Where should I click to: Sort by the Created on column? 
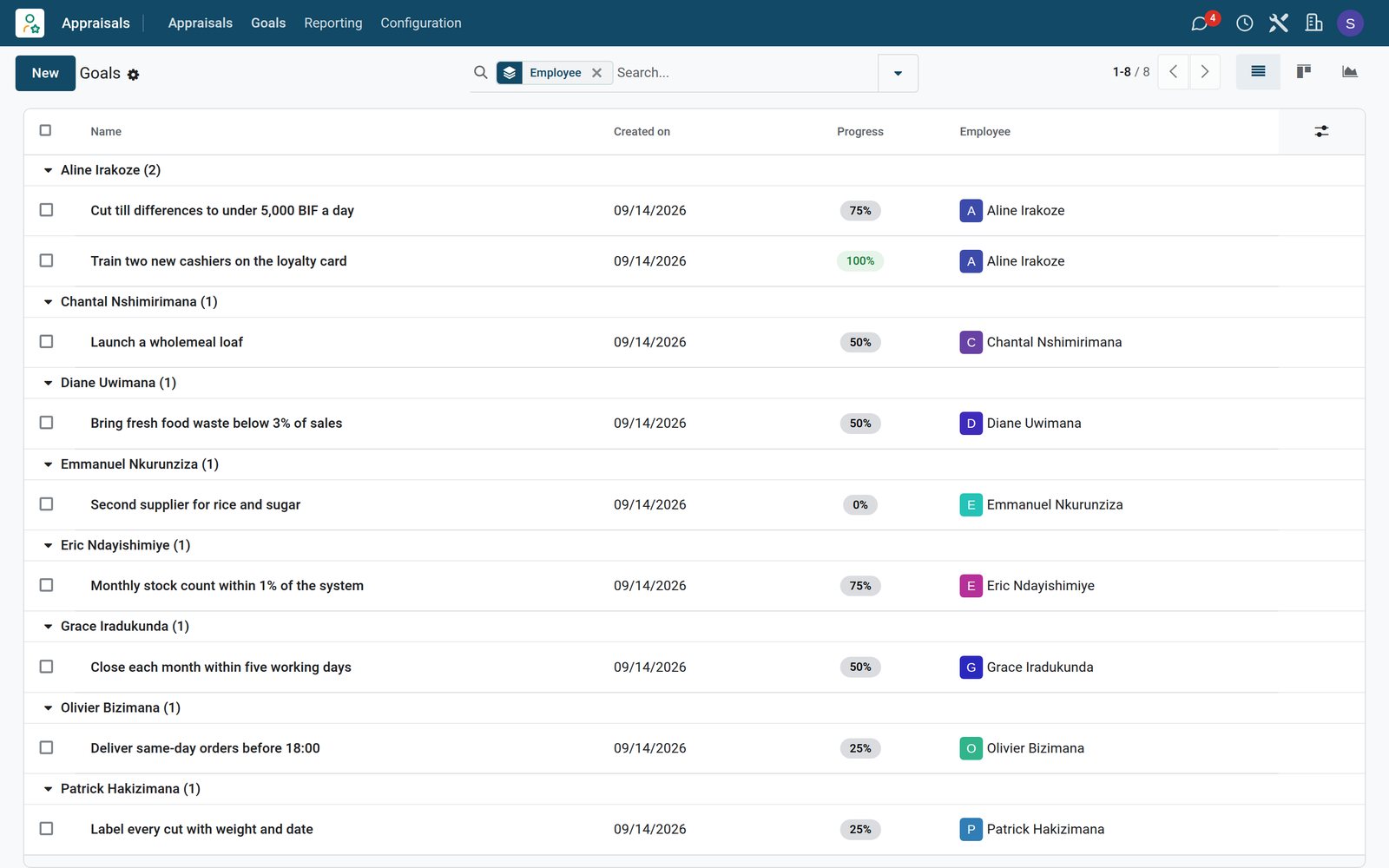pyautogui.click(x=642, y=132)
